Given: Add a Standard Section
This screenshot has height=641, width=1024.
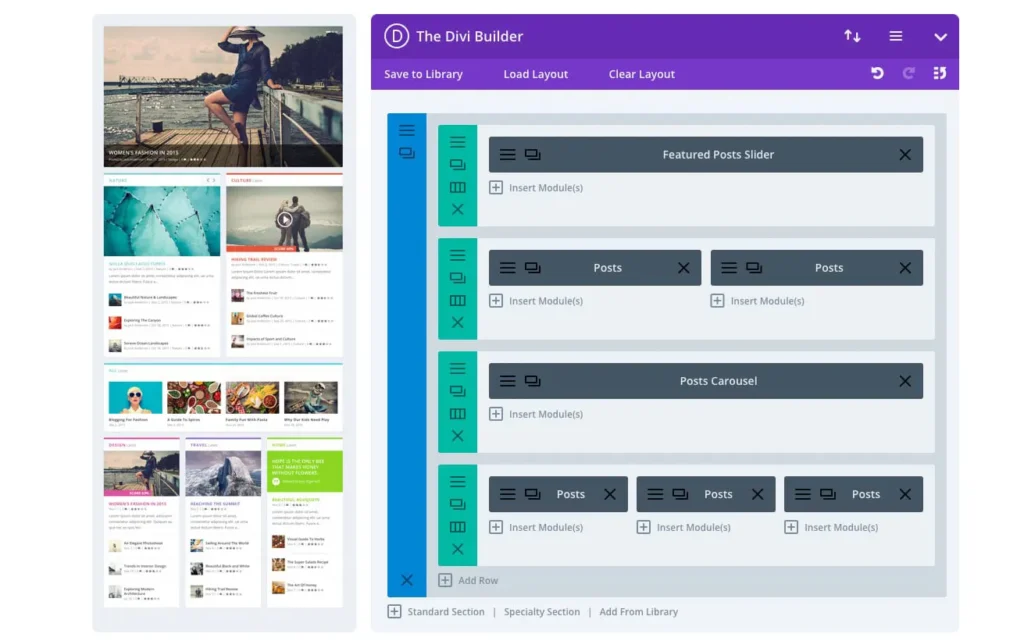Looking at the screenshot, I should [x=436, y=612].
